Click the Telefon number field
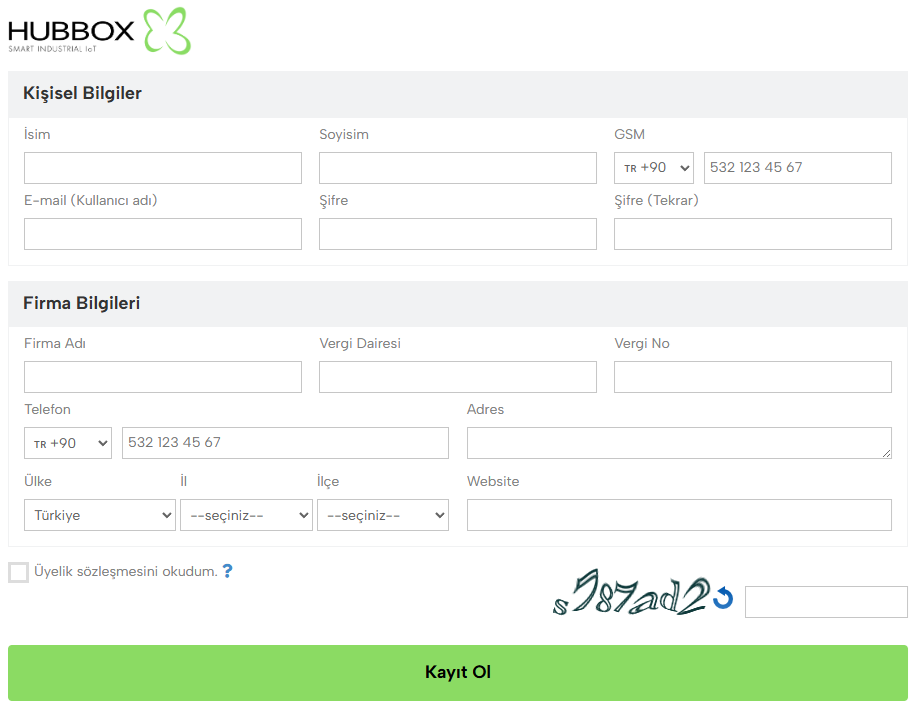This screenshot has height=713, width=918. pyautogui.click(x=285, y=443)
